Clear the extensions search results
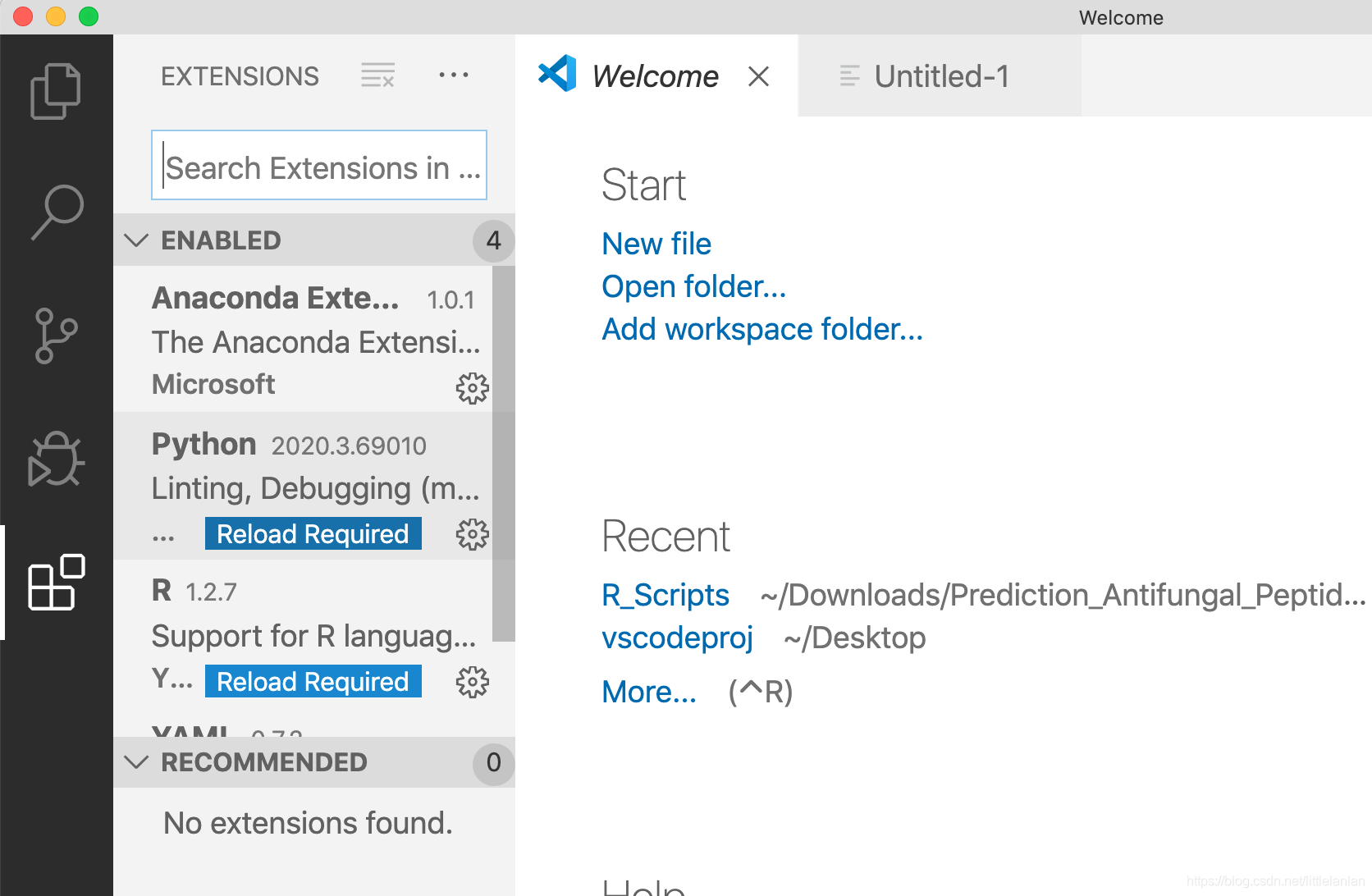This screenshot has height=896, width=1372. tap(377, 76)
